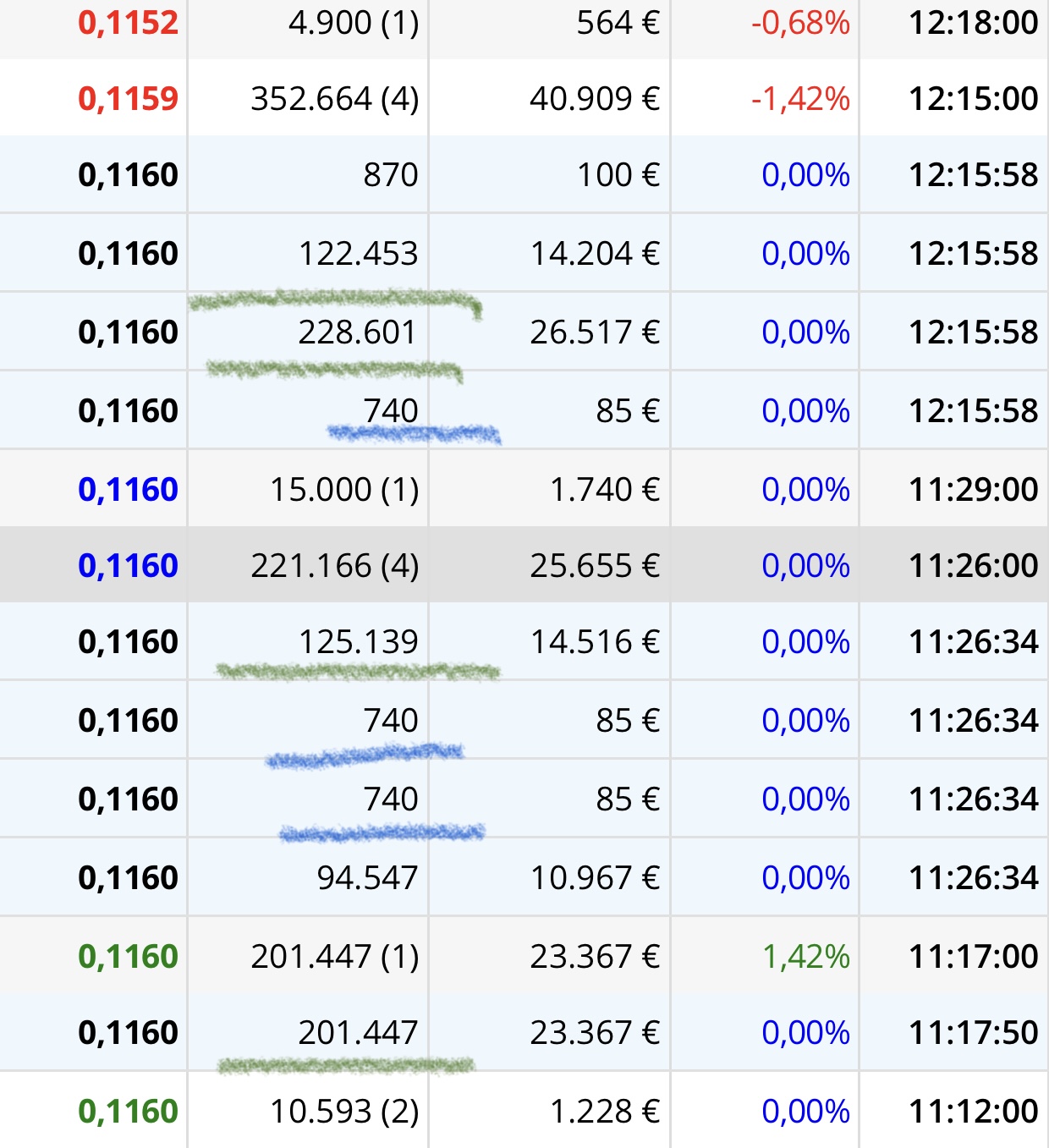Viewport: 1049px width, 1148px height.
Task: Click time 11:26:34 in the 94.547 row
Action: click(974, 878)
